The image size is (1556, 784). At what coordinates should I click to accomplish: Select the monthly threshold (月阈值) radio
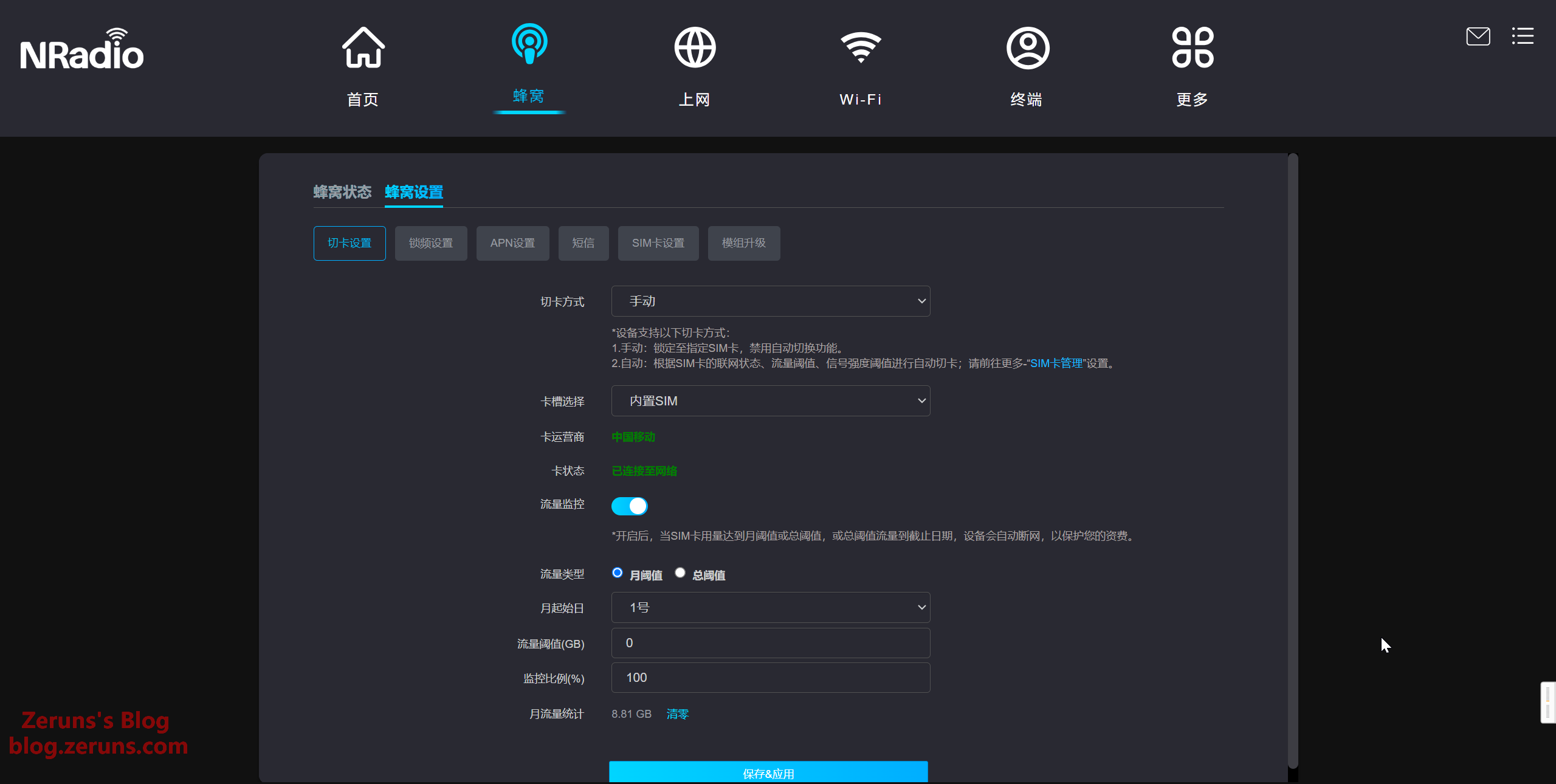[x=618, y=573]
